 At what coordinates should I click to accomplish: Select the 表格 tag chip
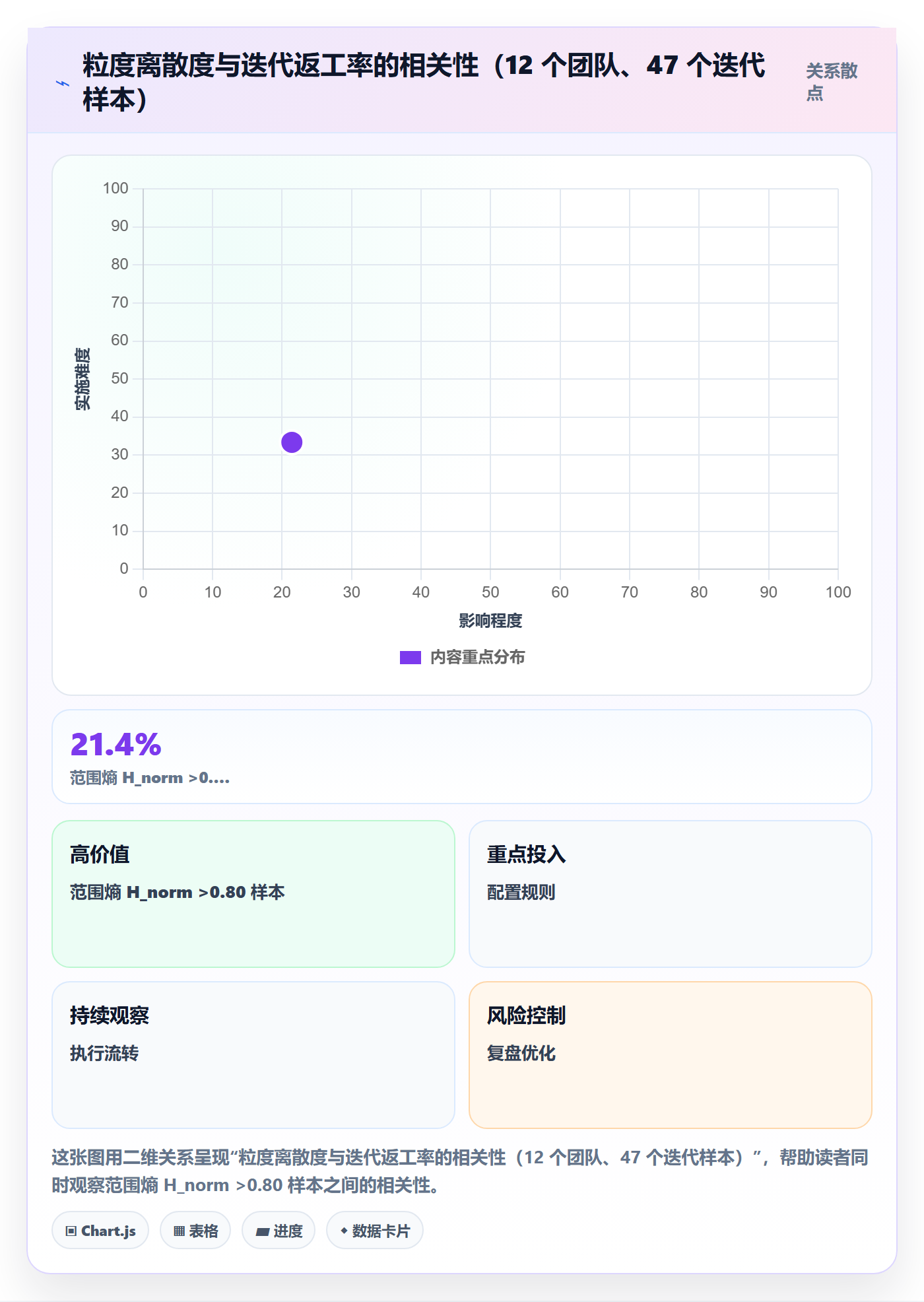[195, 1231]
